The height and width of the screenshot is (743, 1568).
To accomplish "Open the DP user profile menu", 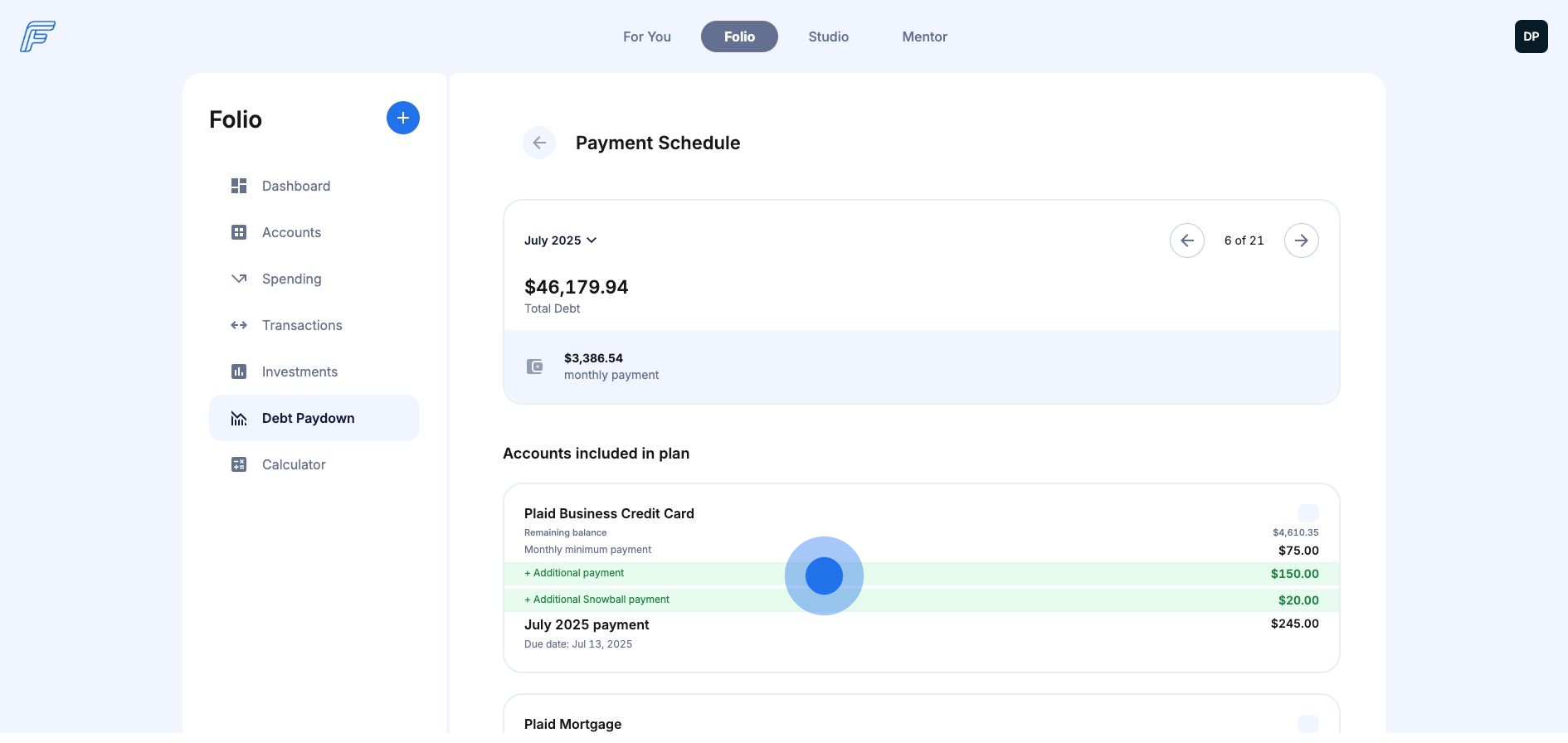I will (x=1531, y=36).
